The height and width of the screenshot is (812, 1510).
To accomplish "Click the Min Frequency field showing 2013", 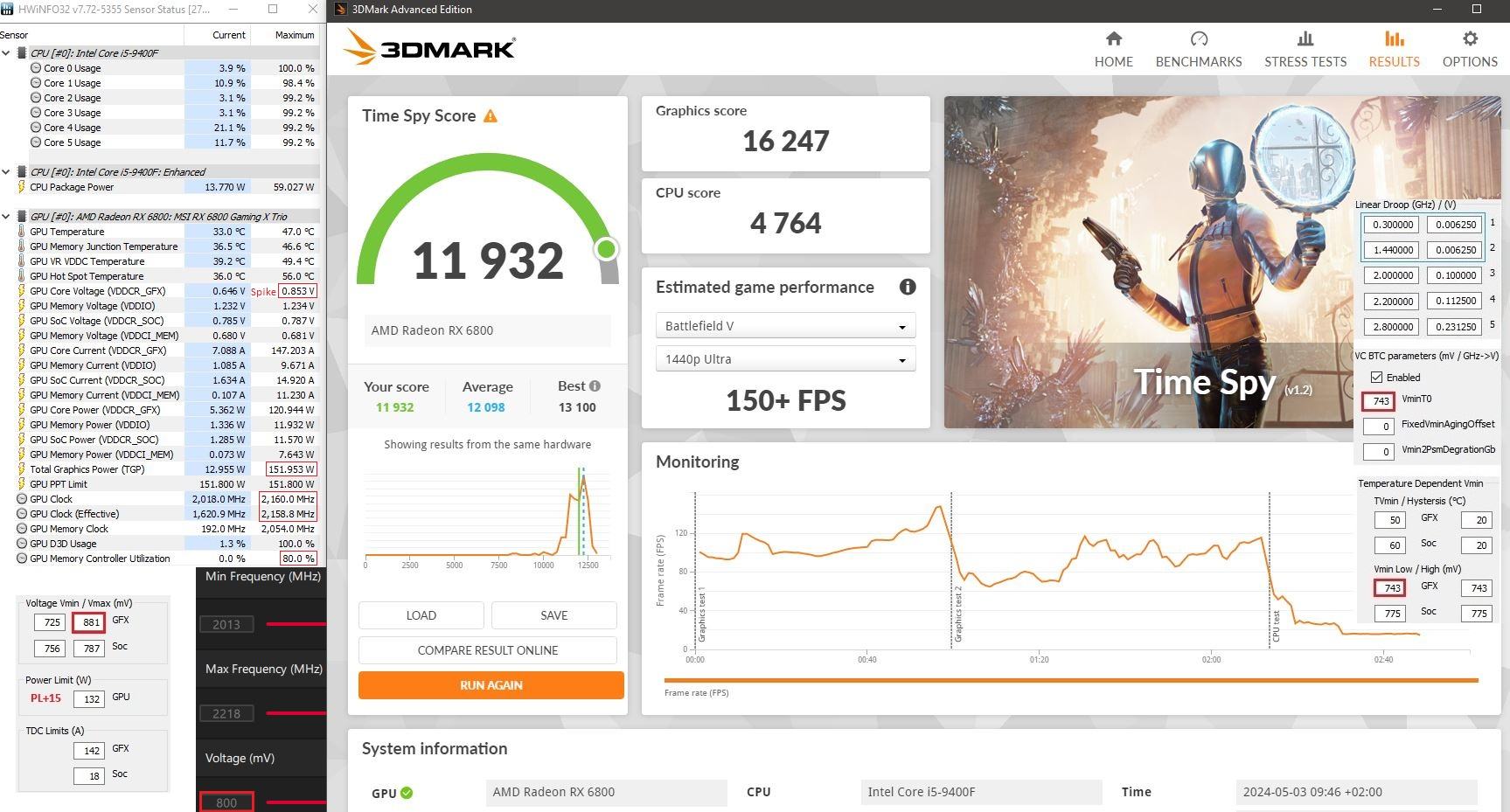I will click(226, 624).
